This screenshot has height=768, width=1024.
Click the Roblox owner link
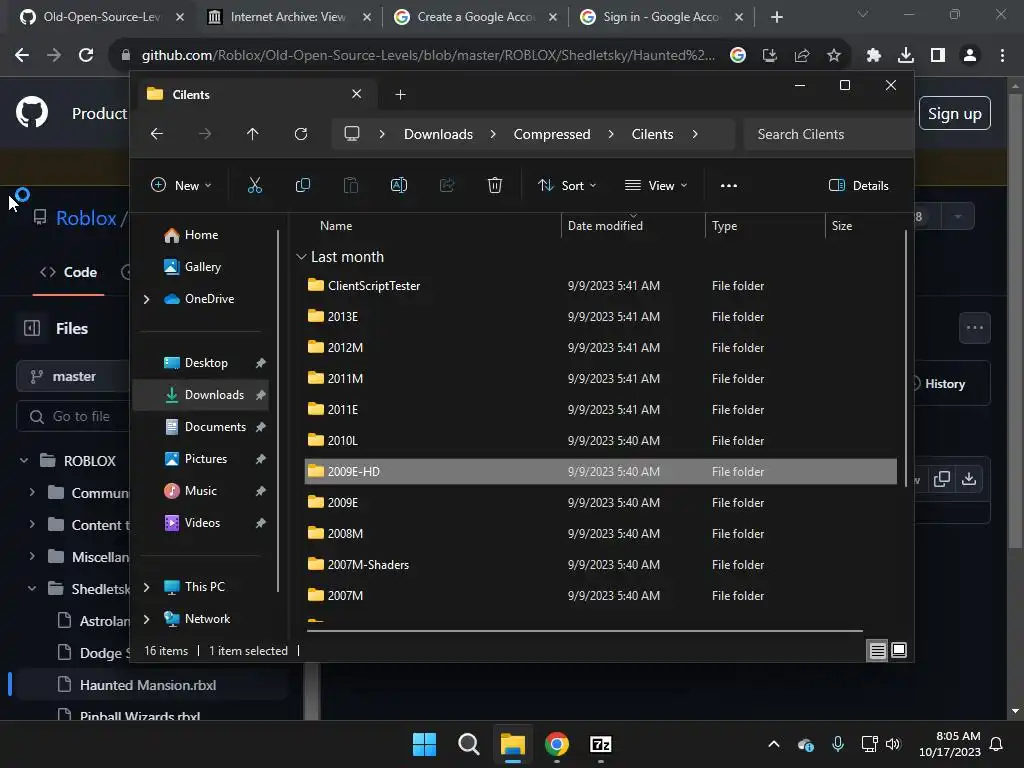[86, 218]
